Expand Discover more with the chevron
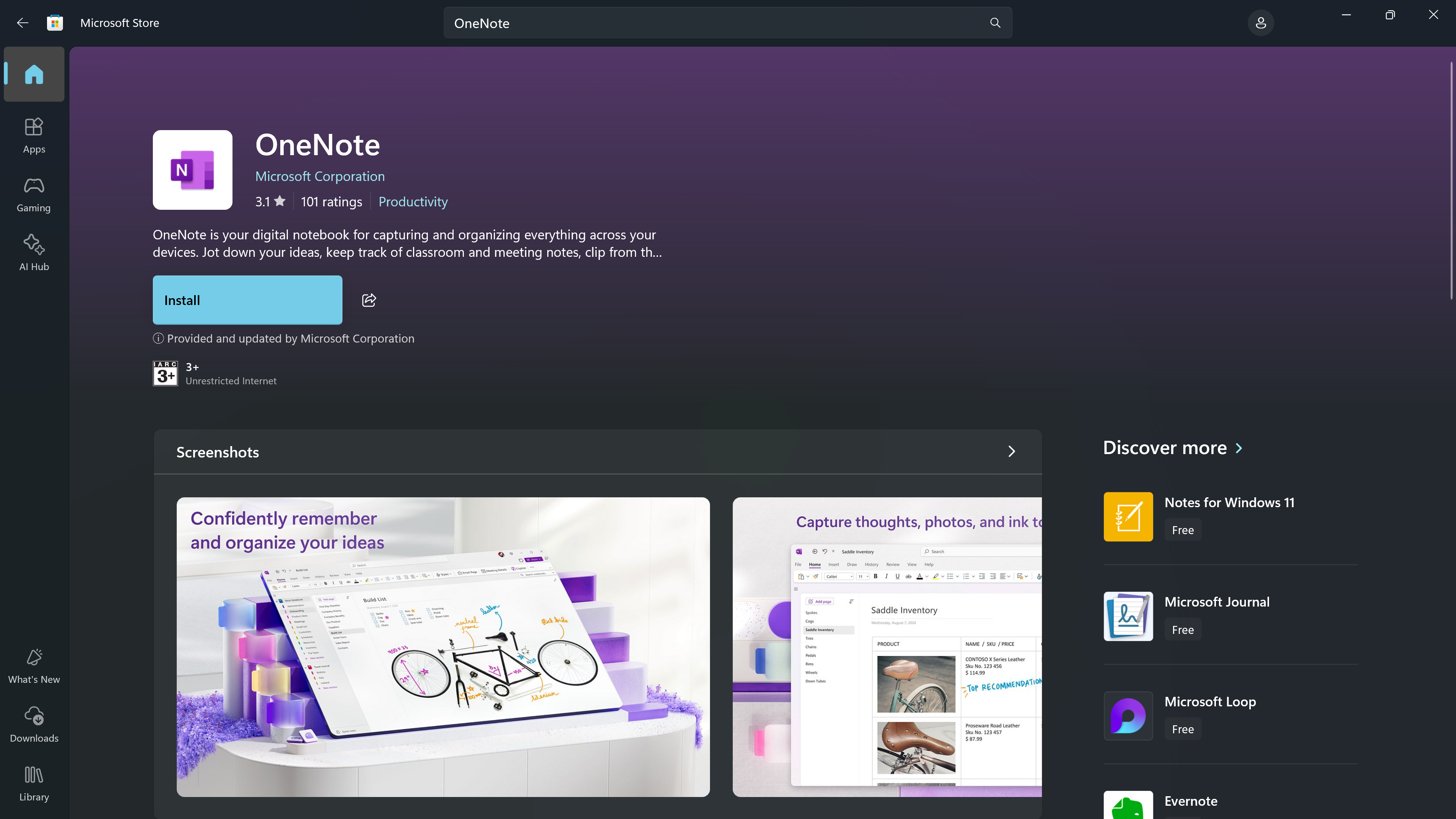Viewport: 1456px width, 819px height. click(1239, 448)
